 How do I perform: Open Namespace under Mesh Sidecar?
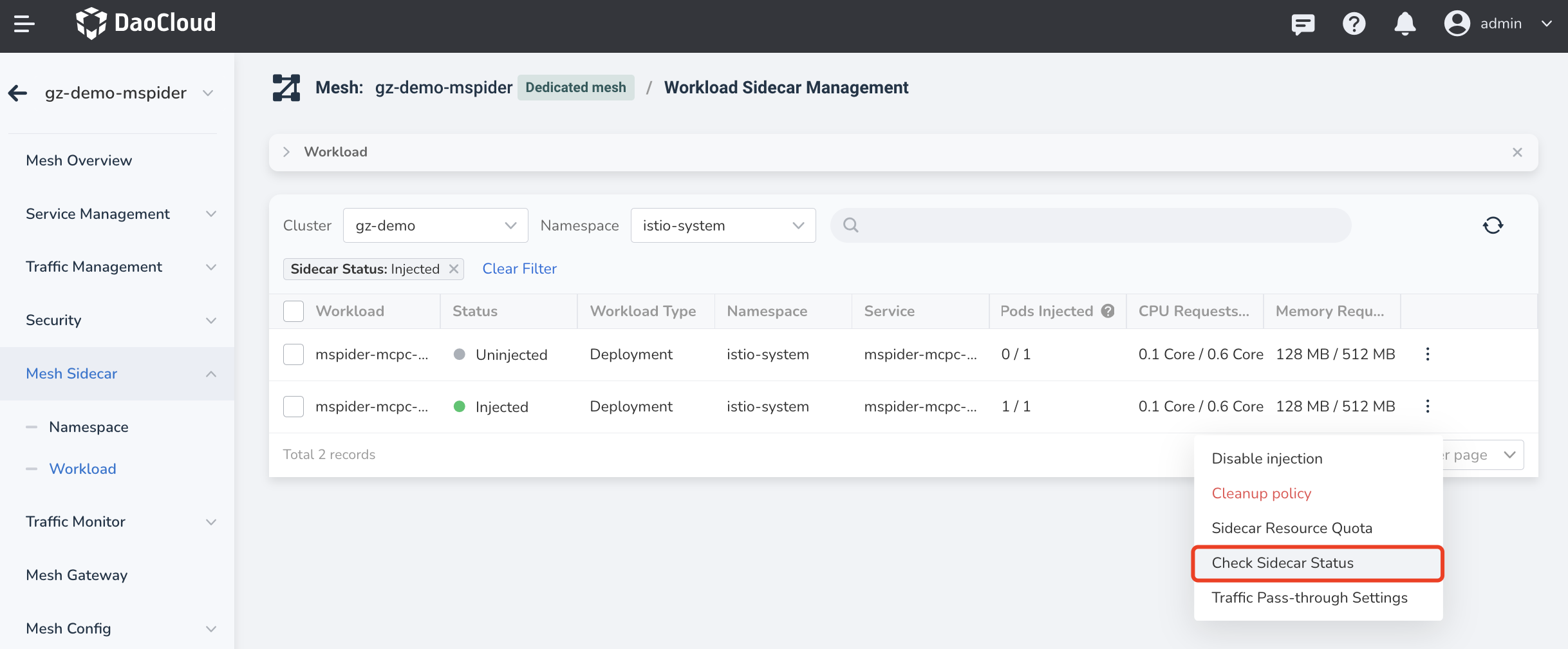89,427
